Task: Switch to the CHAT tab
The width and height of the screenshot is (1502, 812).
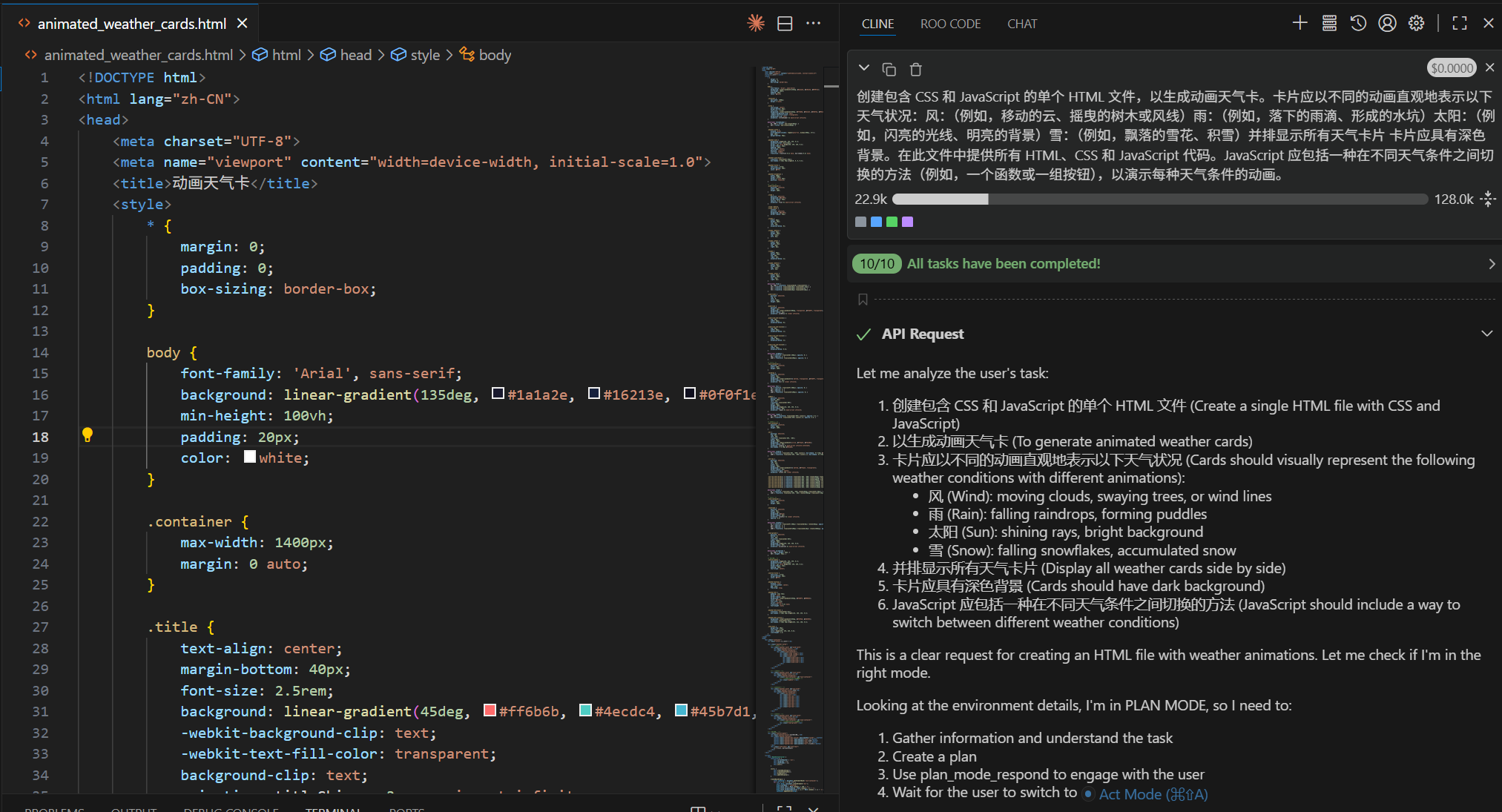Action: click(x=1021, y=24)
